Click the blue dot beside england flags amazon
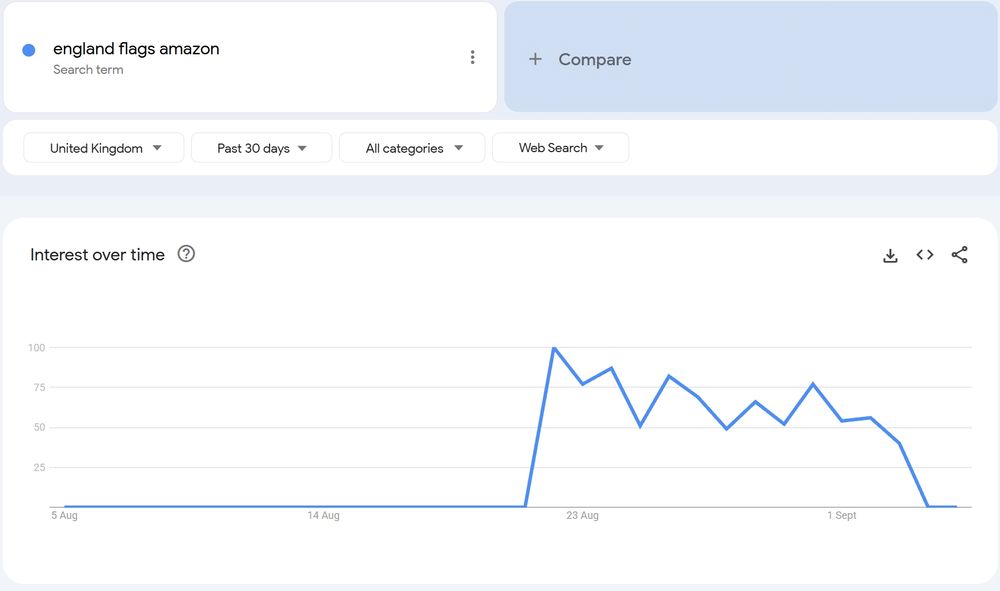Viewport: 1000px width, 591px height. (29, 50)
